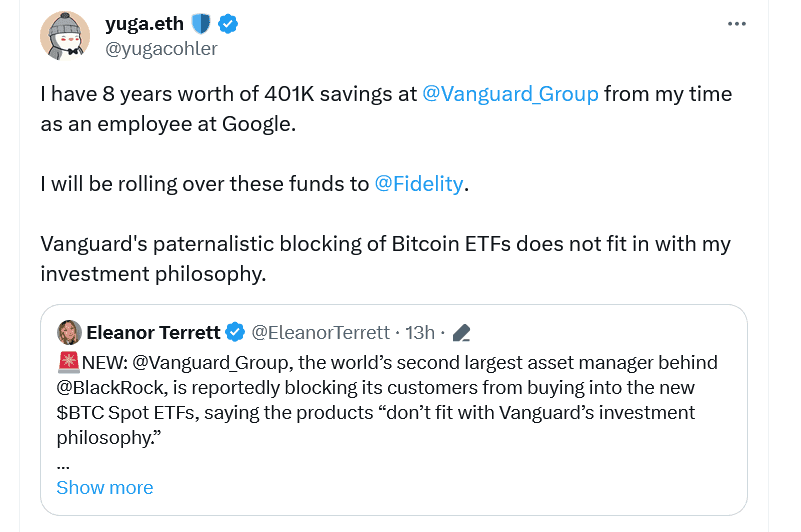Open the @Fidelity mention link
The width and height of the screenshot is (801, 532).
click(419, 184)
